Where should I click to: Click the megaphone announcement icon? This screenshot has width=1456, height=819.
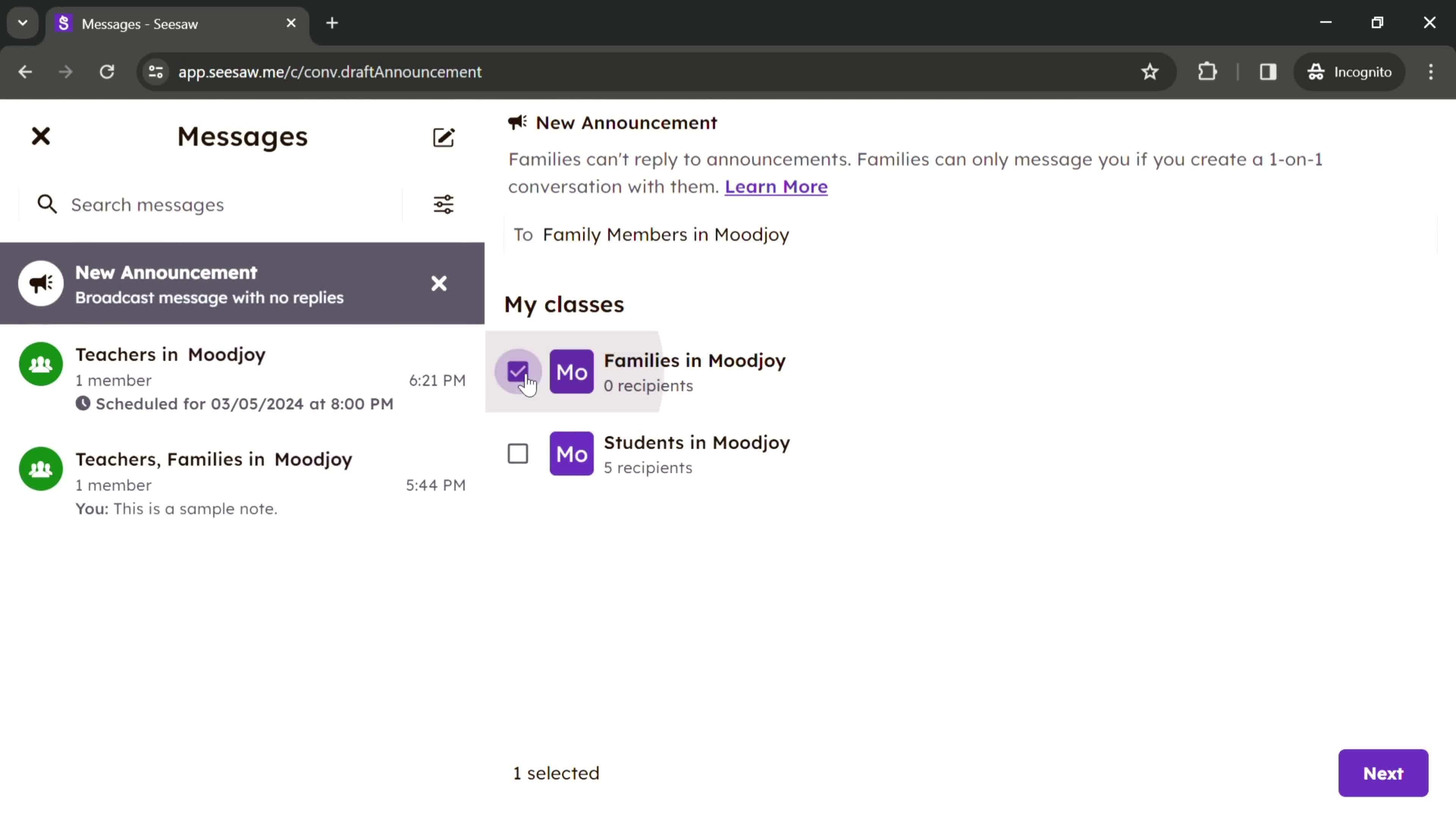(40, 283)
